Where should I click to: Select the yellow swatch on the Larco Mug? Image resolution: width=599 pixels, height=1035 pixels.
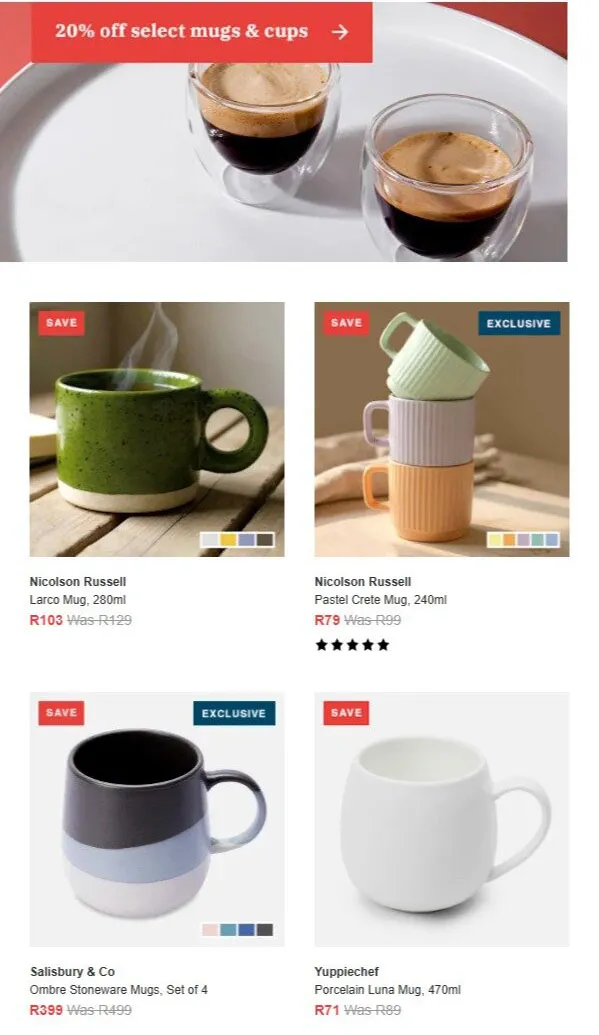click(x=228, y=540)
